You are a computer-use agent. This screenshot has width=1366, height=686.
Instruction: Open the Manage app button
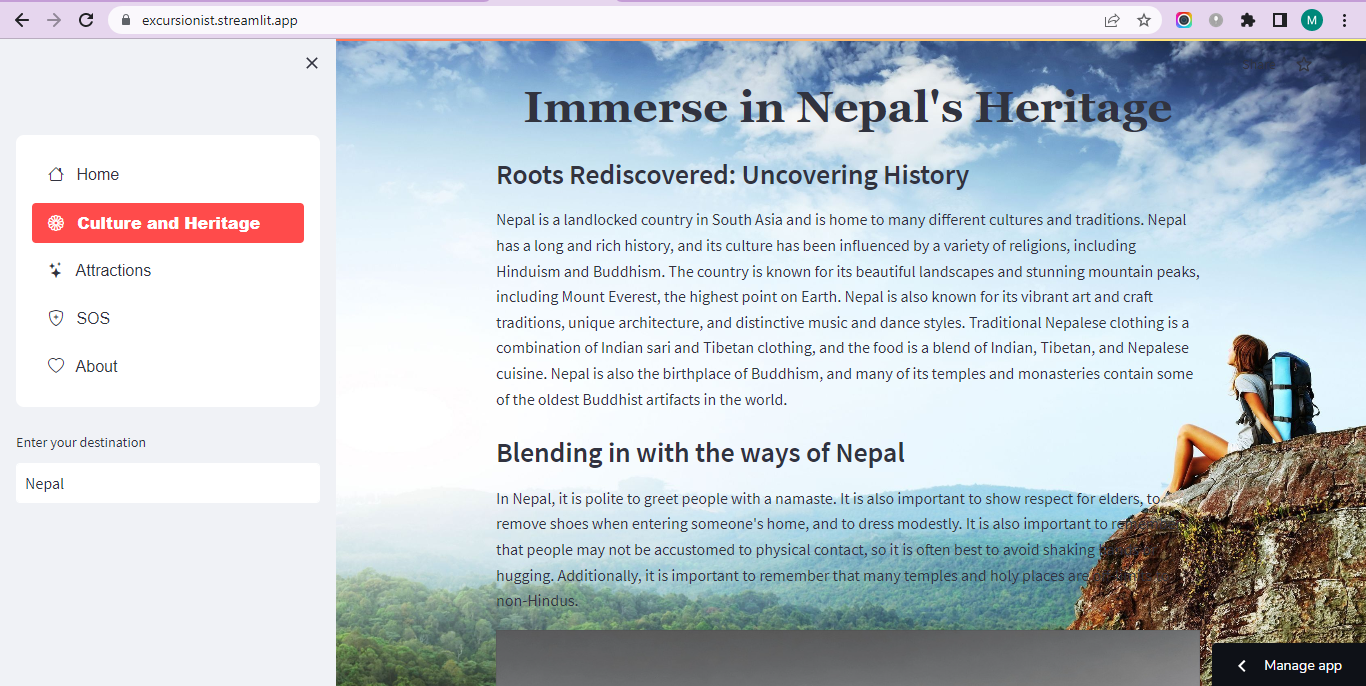click(1289, 665)
